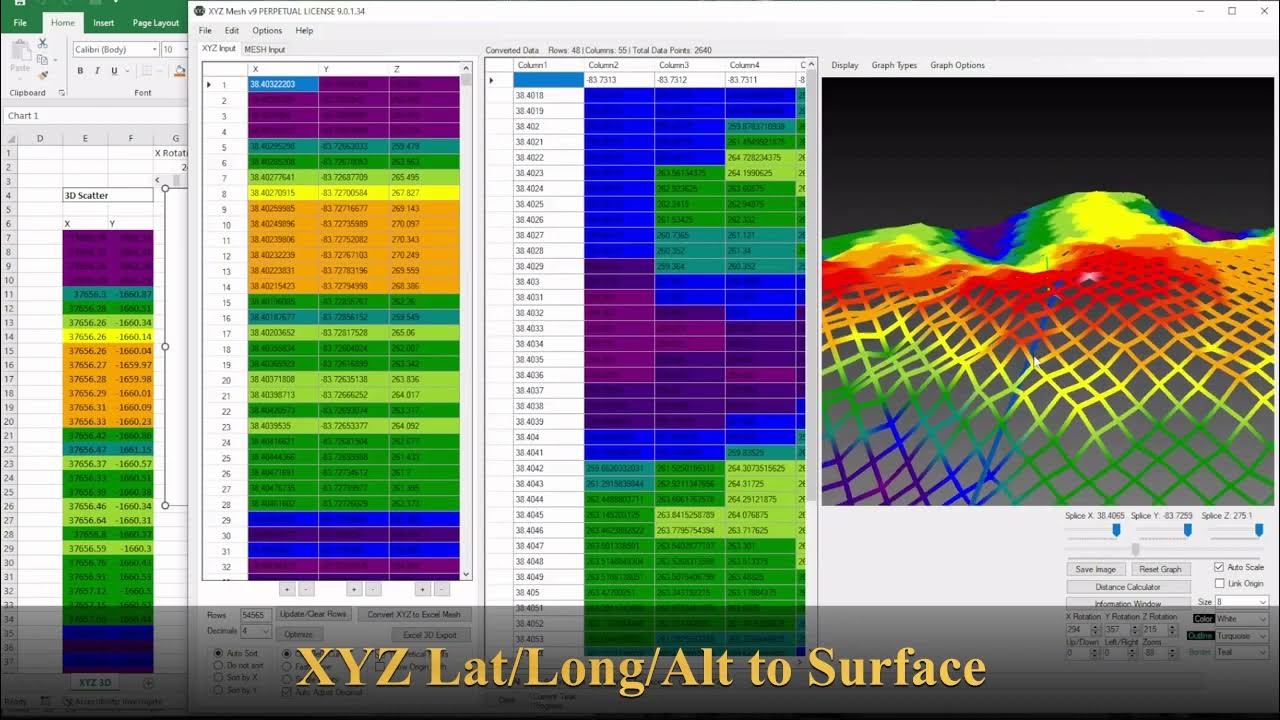Click the Rows input field showing 54565
This screenshot has height=720, width=1280.
tap(256, 614)
